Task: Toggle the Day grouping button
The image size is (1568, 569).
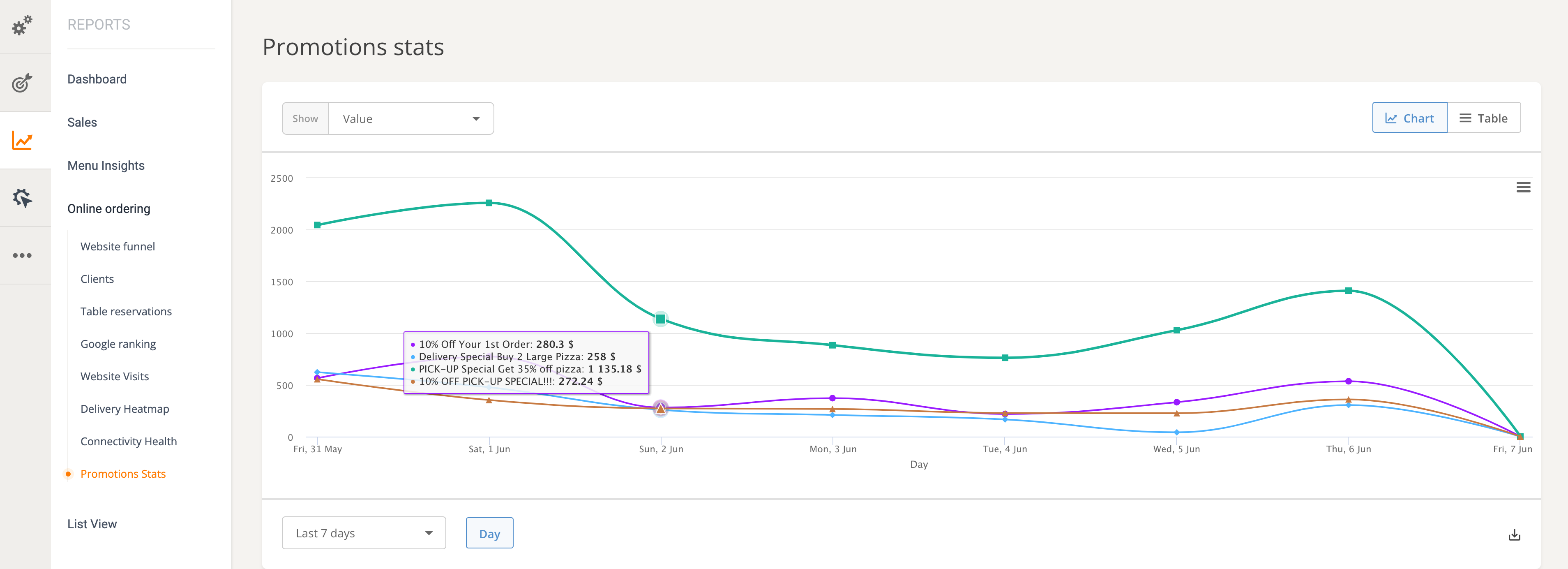Action: coord(489,534)
